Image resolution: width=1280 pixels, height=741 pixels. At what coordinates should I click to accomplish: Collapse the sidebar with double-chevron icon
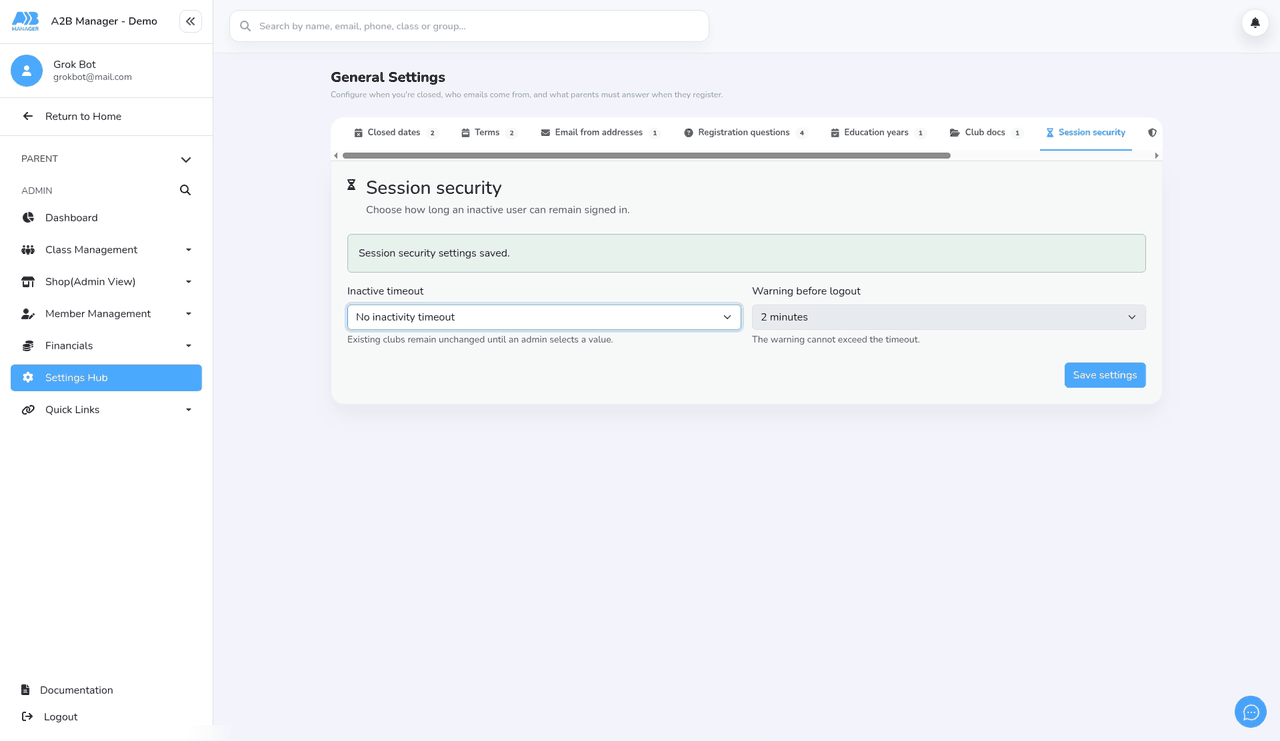[190, 21]
